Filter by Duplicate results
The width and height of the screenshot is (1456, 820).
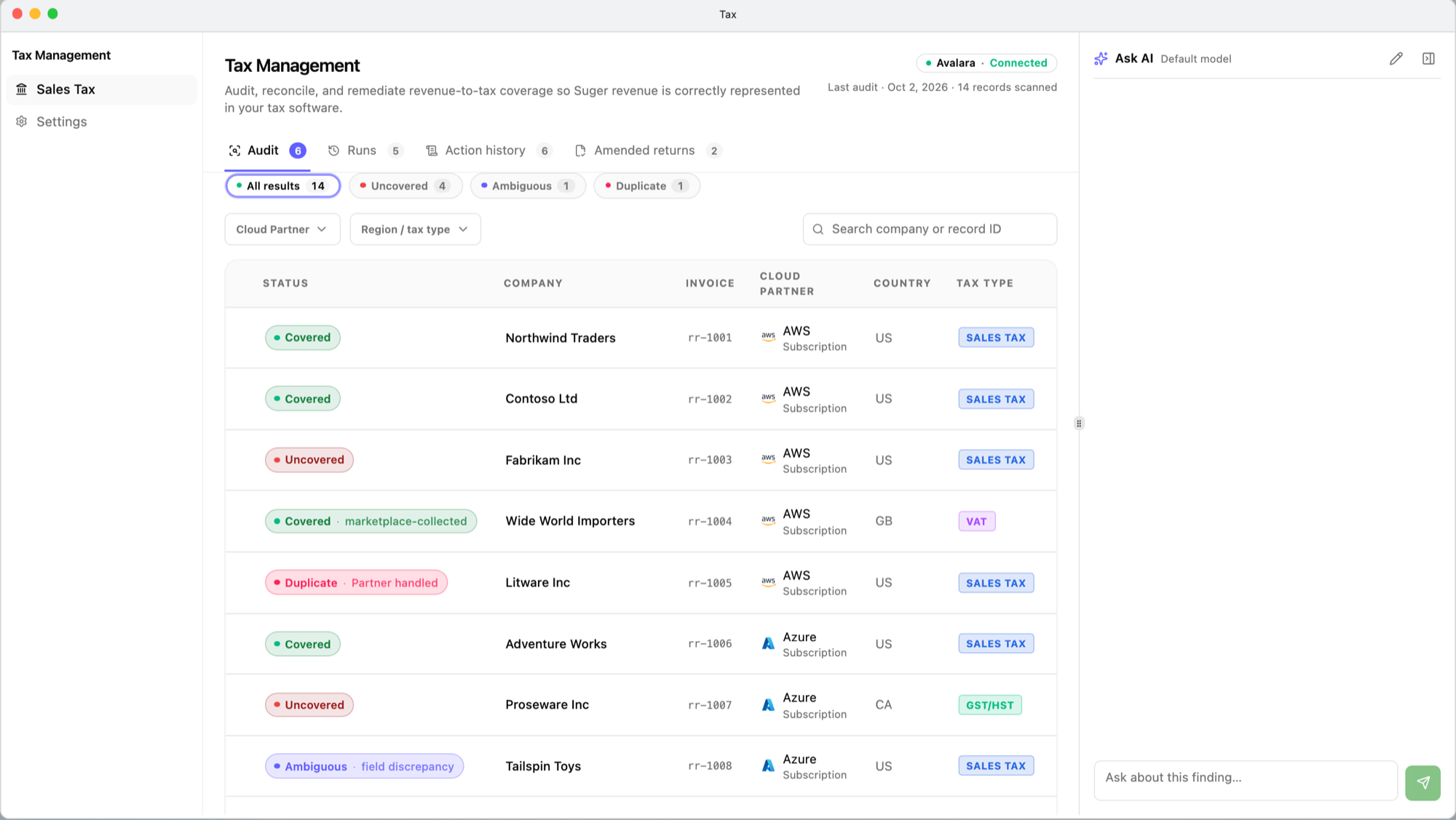646,186
